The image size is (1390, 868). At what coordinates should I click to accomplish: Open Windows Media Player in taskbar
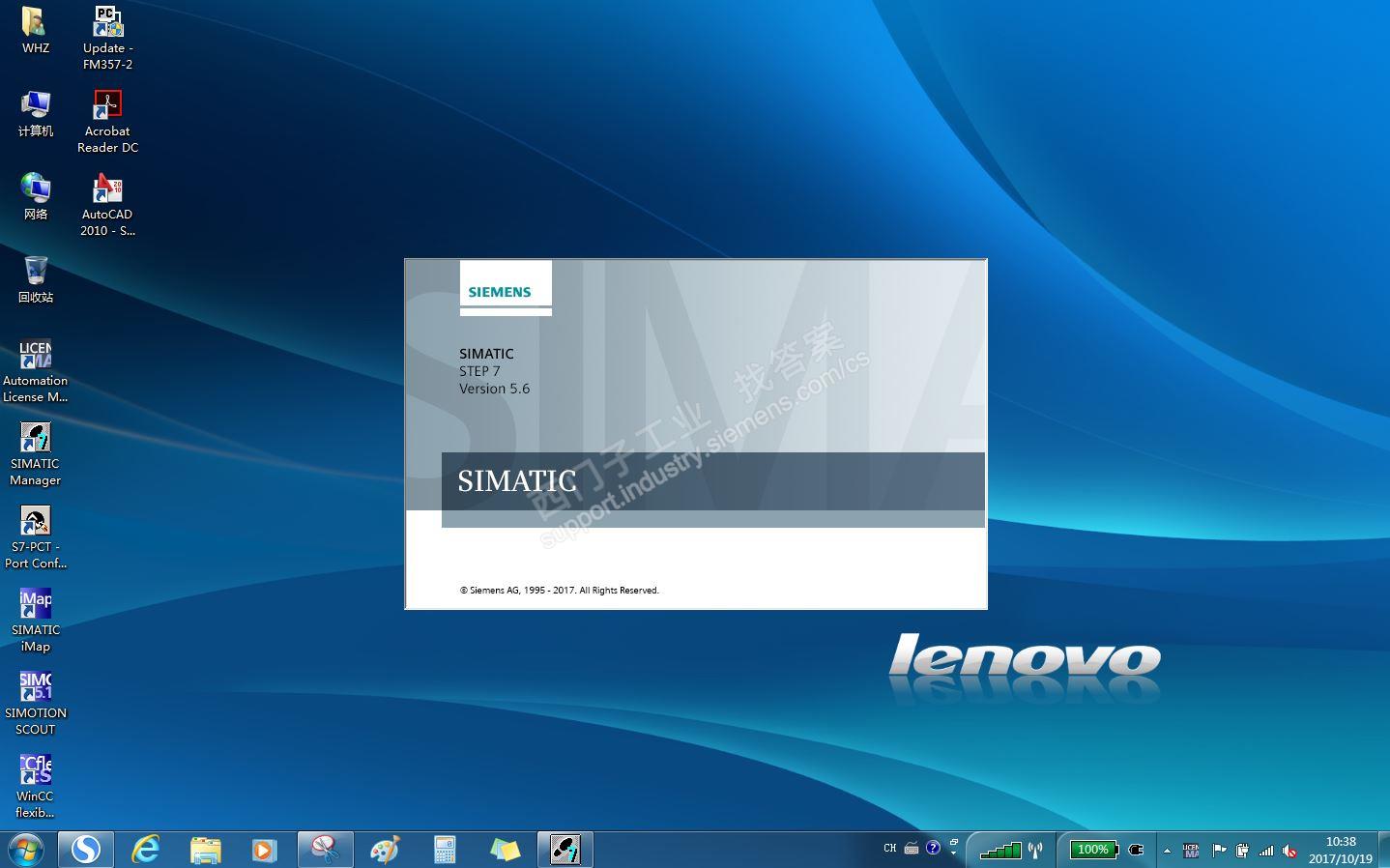(x=264, y=850)
